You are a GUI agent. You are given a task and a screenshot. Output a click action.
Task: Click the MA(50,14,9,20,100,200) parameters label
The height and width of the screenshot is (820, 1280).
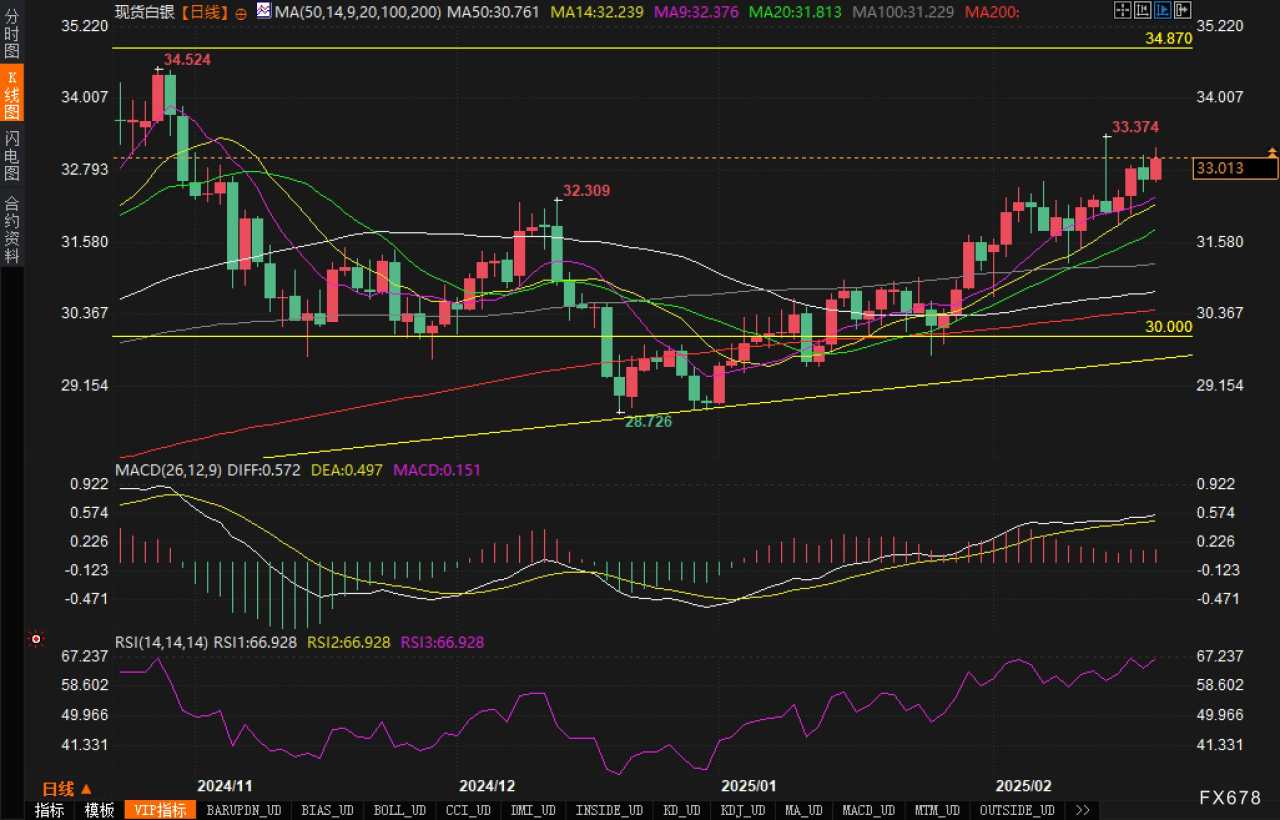tap(358, 12)
